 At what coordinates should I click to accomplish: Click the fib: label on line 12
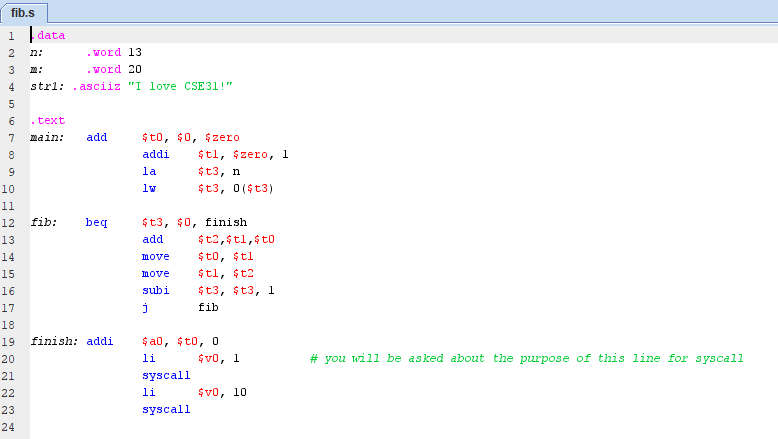pos(44,222)
